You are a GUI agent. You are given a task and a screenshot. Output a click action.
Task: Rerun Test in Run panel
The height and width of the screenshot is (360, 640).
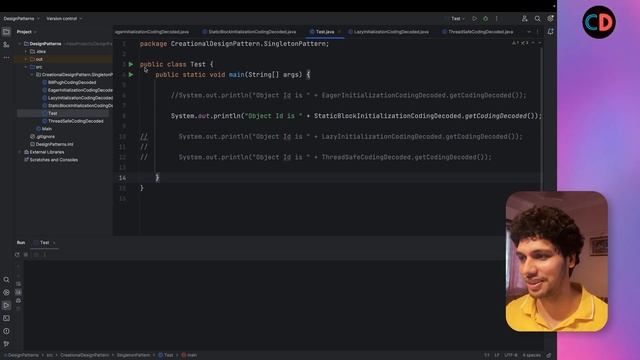click(17, 255)
